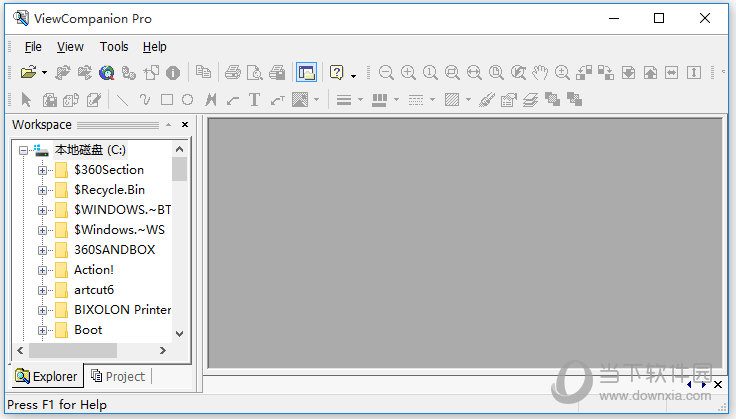Select the Ellipse drawing tool
This screenshot has width=736, height=419.
tap(187, 99)
